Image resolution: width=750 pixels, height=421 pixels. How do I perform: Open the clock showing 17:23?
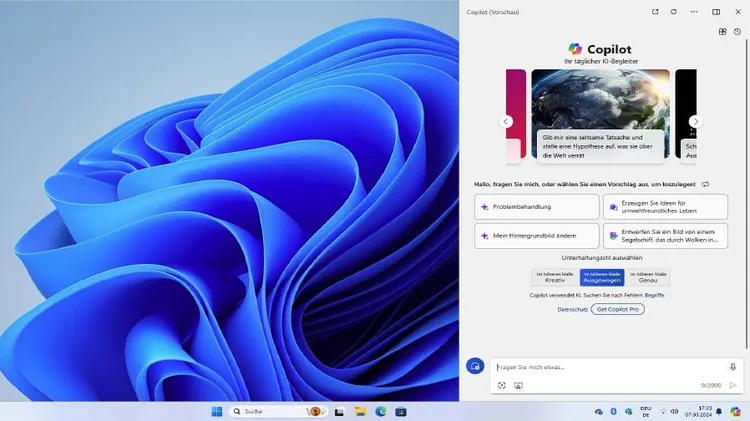[x=699, y=411]
